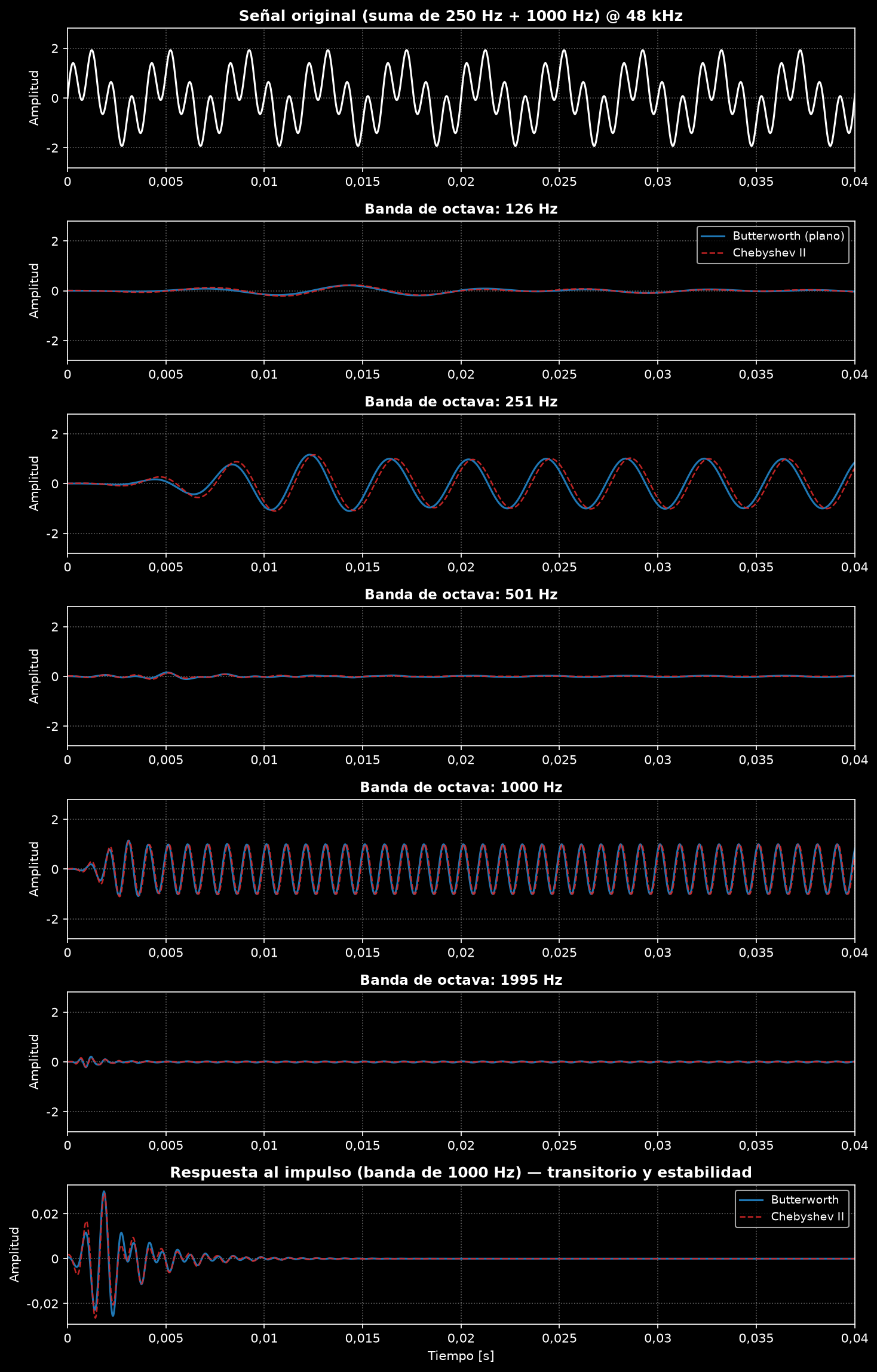This screenshot has width=877, height=1372.
Task: Click the '0,03' x-tick under 126 Hz plot
Action: (658, 375)
